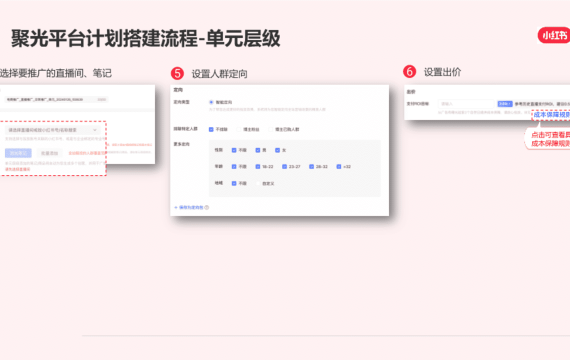570x360 pixels.
Task: Click the "更多定向" label
Action: pyautogui.click(x=181, y=144)
